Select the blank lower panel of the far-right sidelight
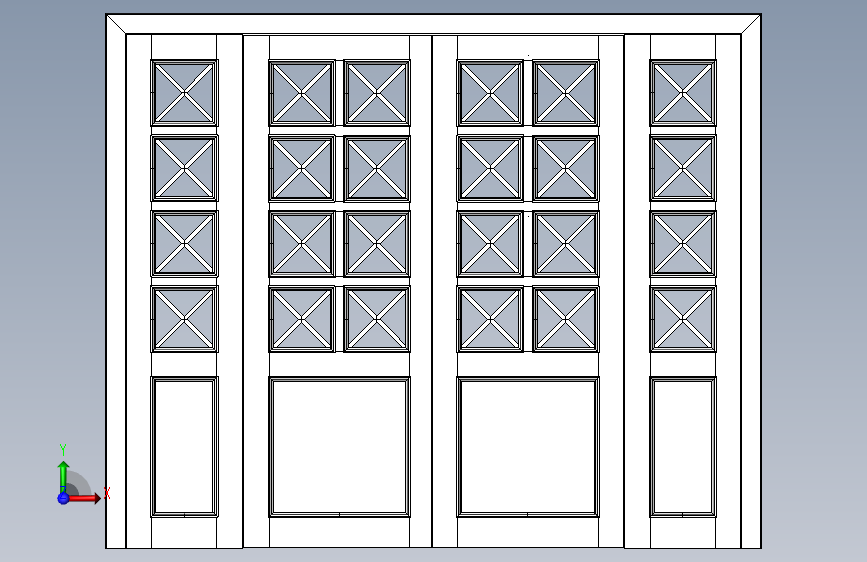The height and width of the screenshot is (562, 867). tap(683, 447)
